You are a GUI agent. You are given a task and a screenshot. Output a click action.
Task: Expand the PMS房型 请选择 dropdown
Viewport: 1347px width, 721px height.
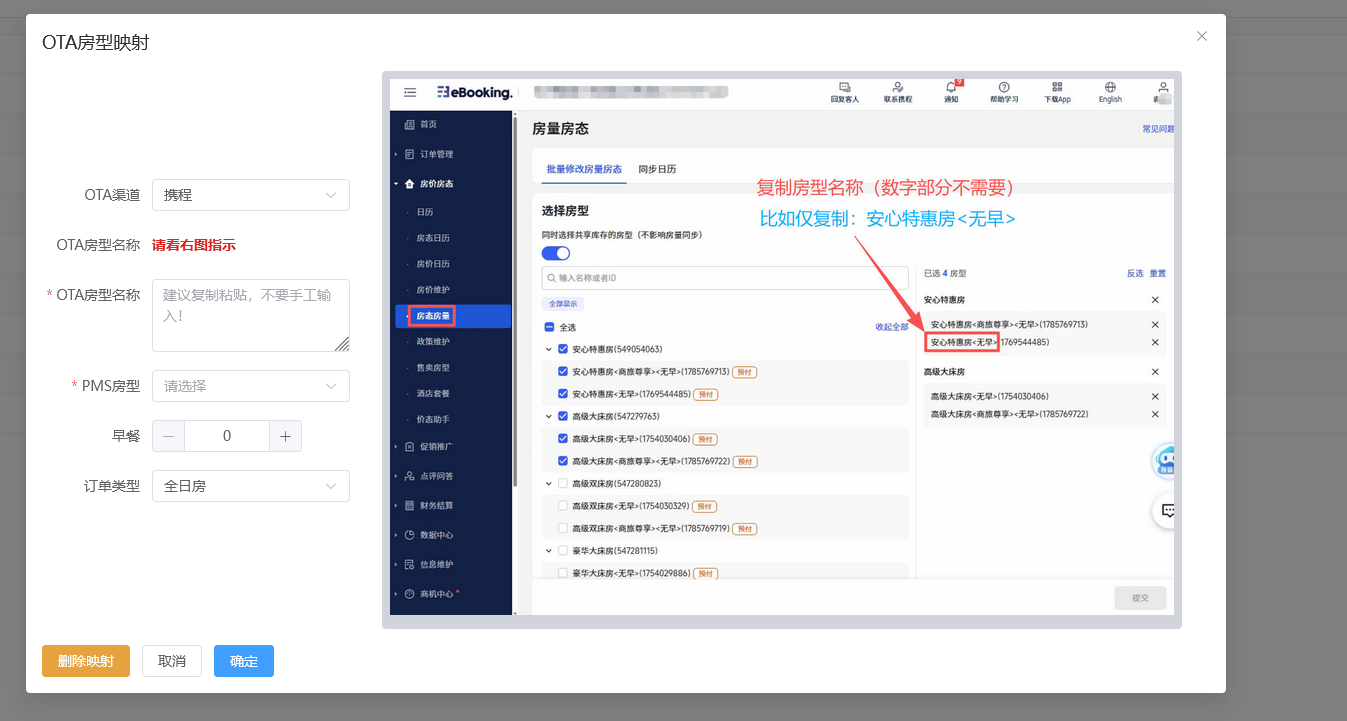pos(251,386)
